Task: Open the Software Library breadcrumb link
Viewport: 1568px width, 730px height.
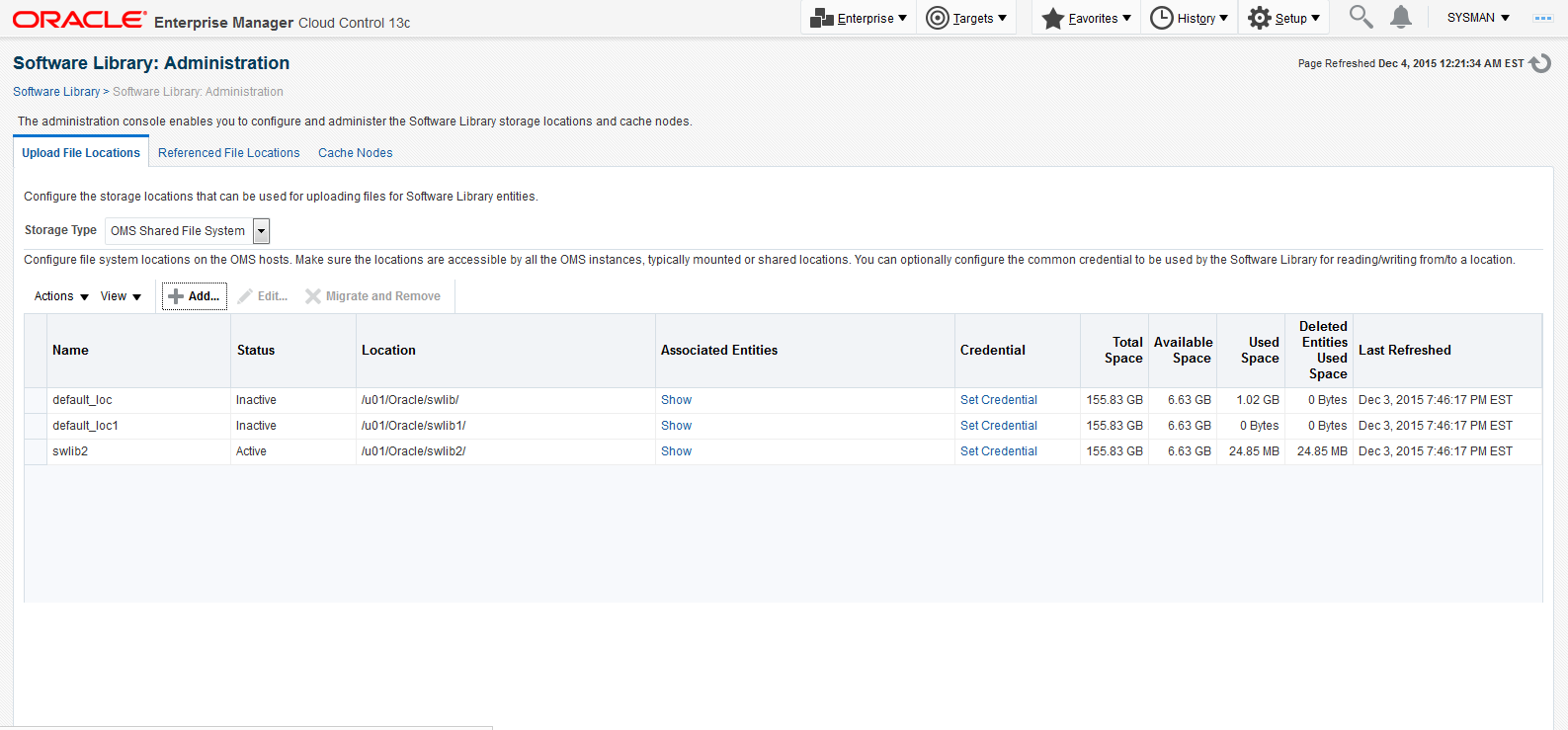Action: click(56, 92)
